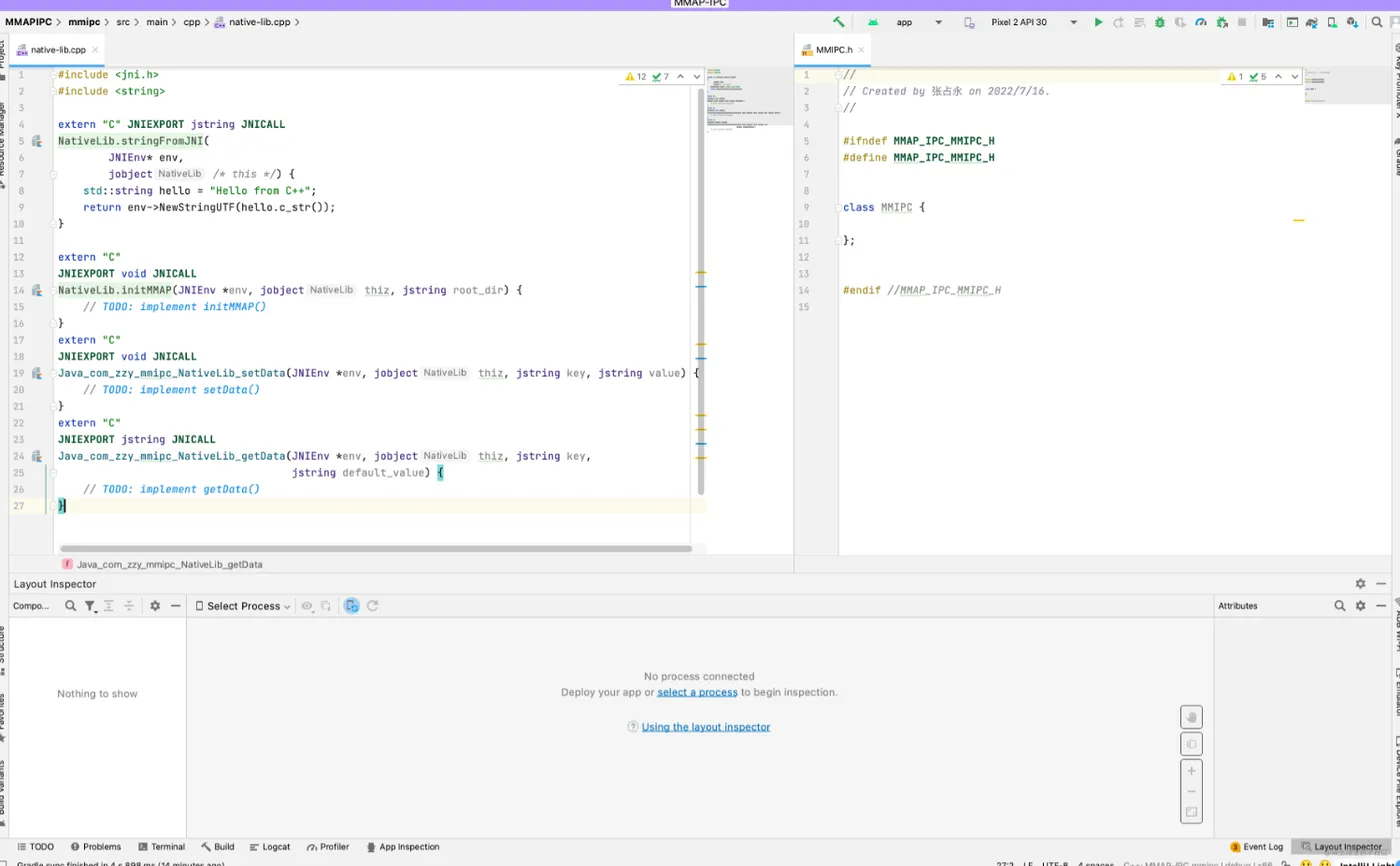Debug the app with bug icon

[1160, 22]
